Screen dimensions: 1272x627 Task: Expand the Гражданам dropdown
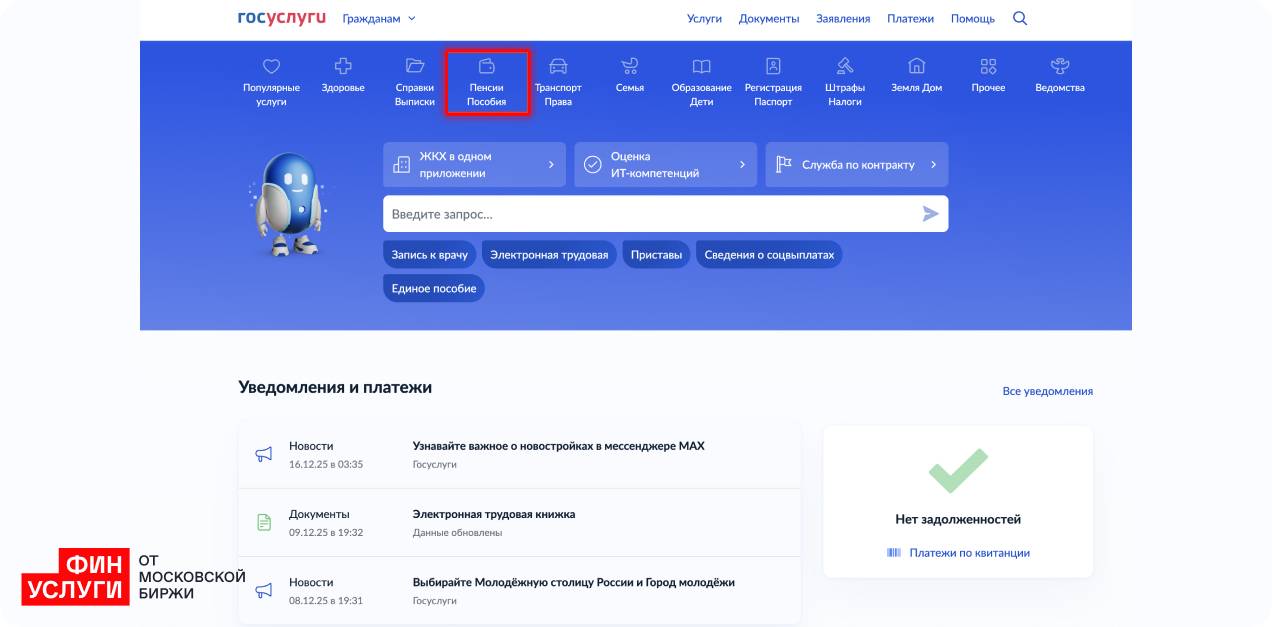tap(378, 18)
